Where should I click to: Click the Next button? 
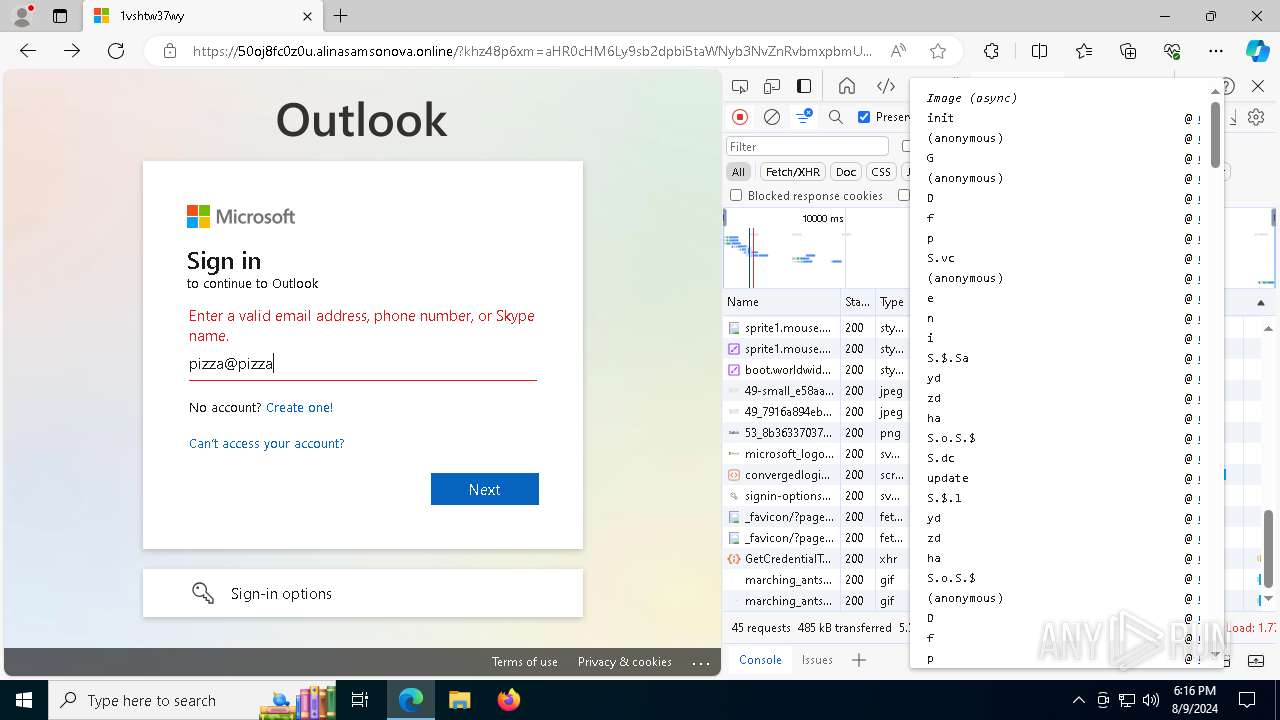pos(485,489)
